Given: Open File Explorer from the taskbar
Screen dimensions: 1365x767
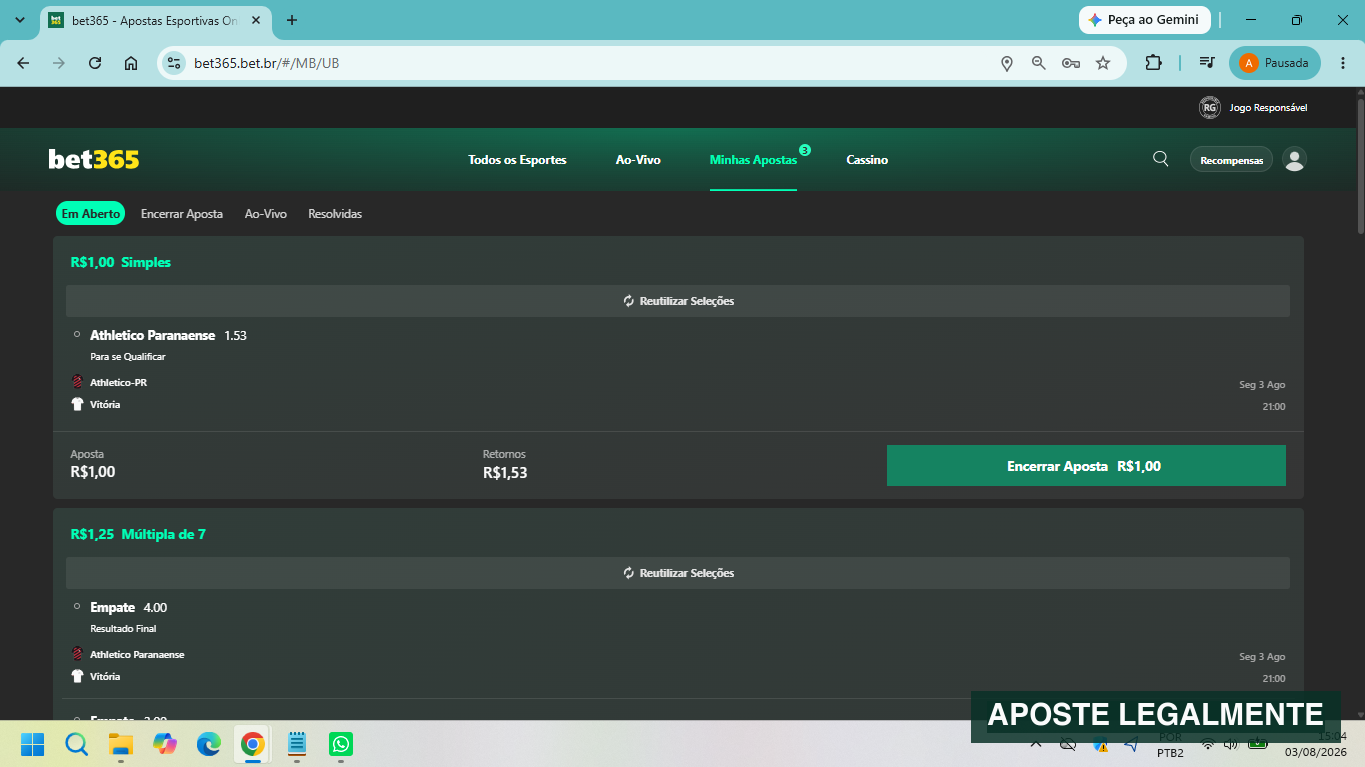Looking at the screenshot, I should (x=121, y=744).
